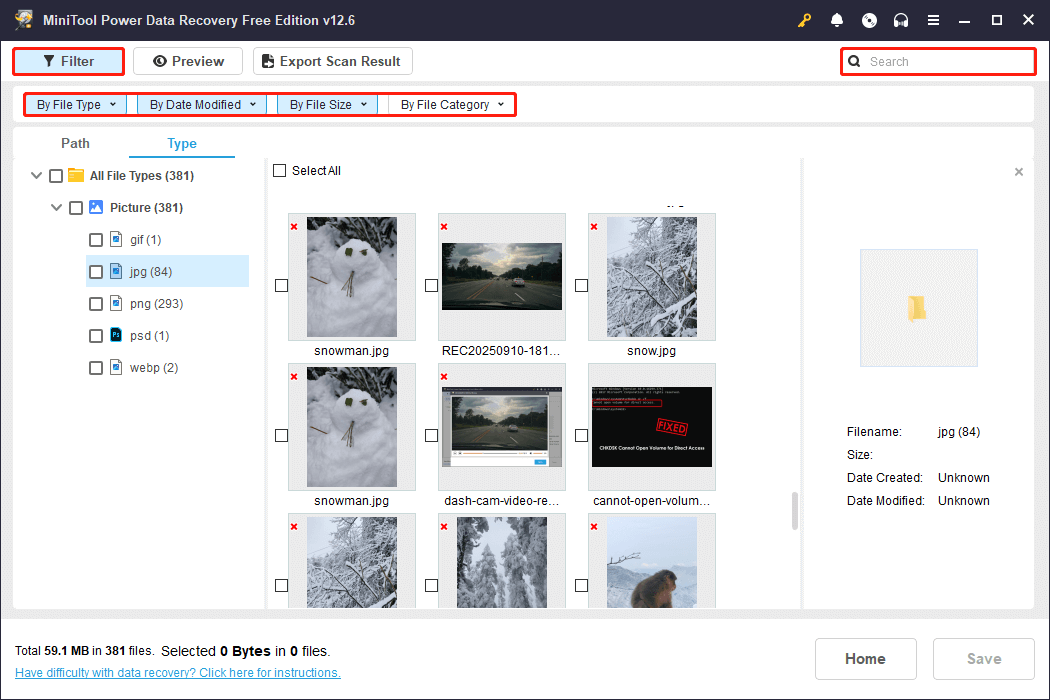This screenshot has height=700, width=1050.
Task: Switch to the Path tab
Action: pos(75,143)
